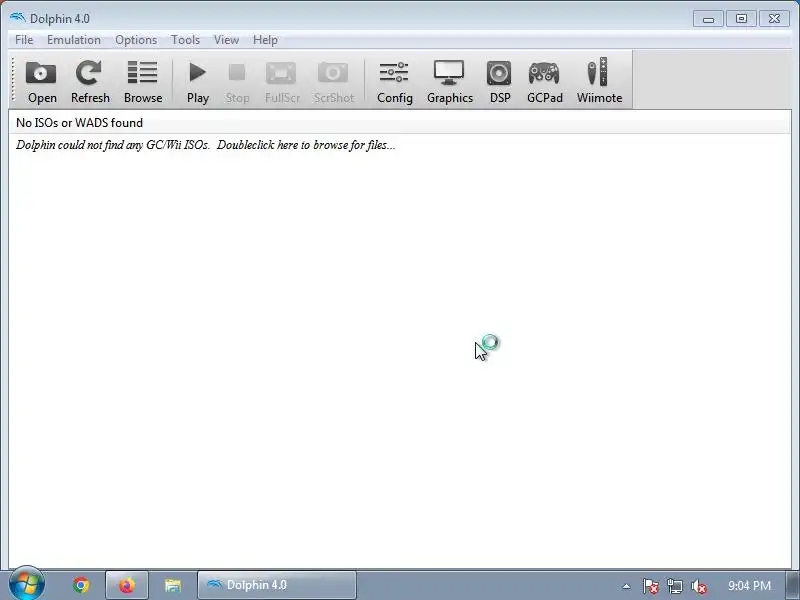
Task: Show hidden system tray icons
Action: 627,586
